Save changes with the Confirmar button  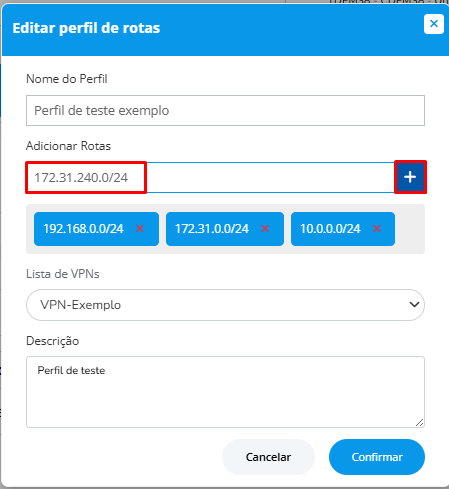[377, 457]
